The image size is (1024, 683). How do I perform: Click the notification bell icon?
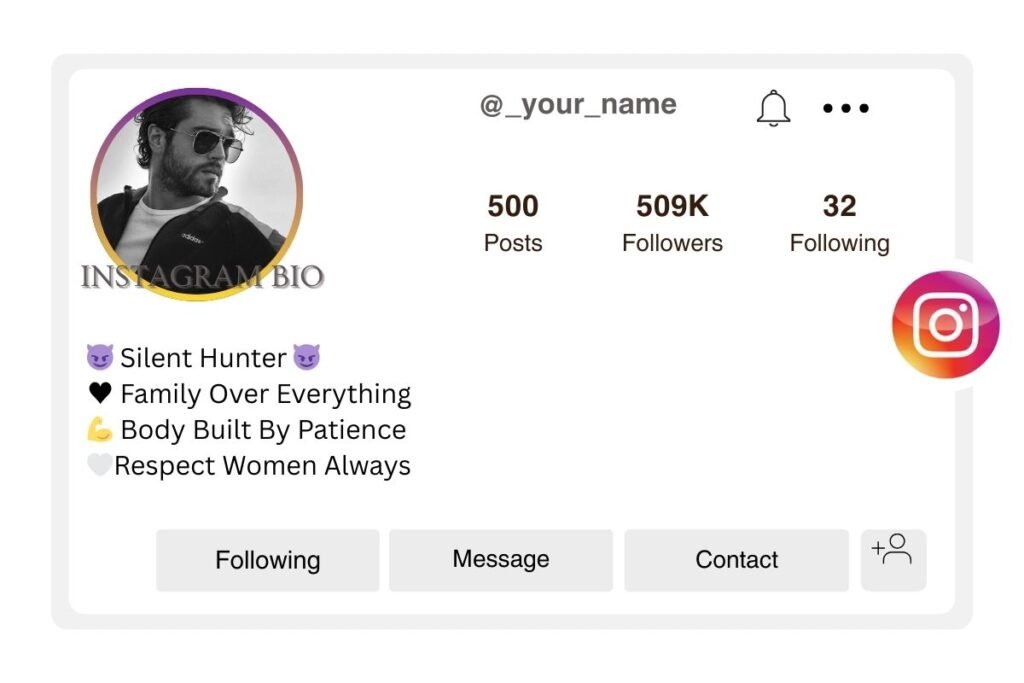coord(772,108)
